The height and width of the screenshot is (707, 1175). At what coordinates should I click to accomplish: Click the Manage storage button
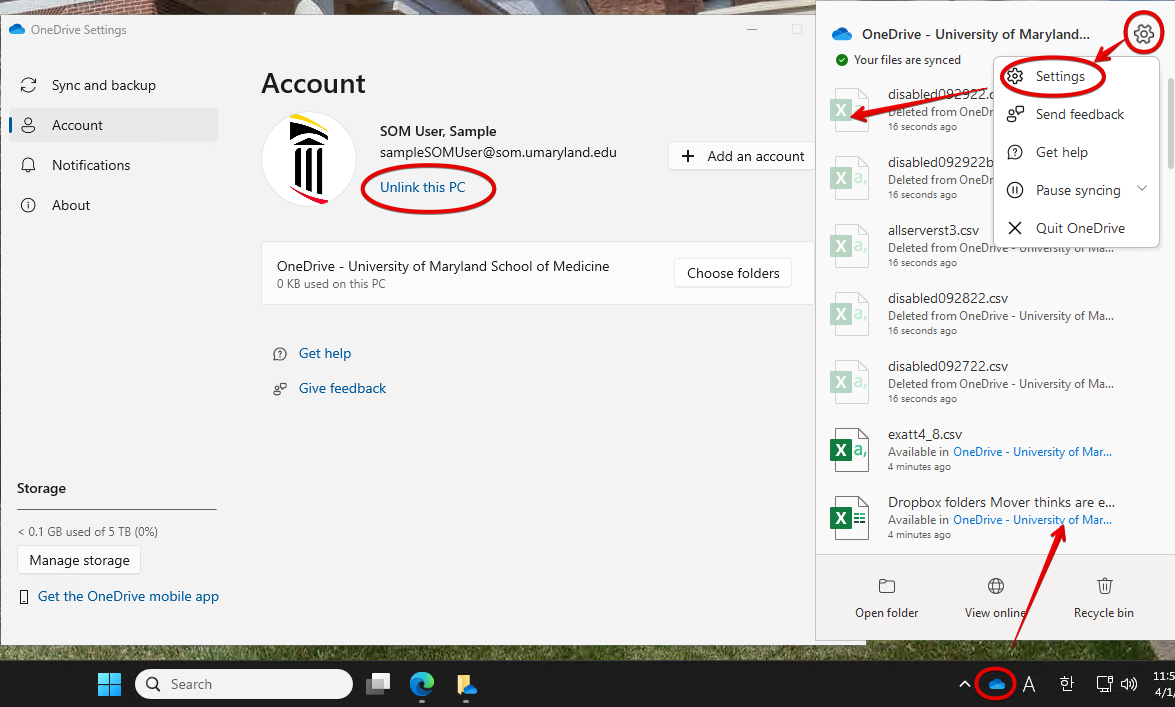coord(79,560)
